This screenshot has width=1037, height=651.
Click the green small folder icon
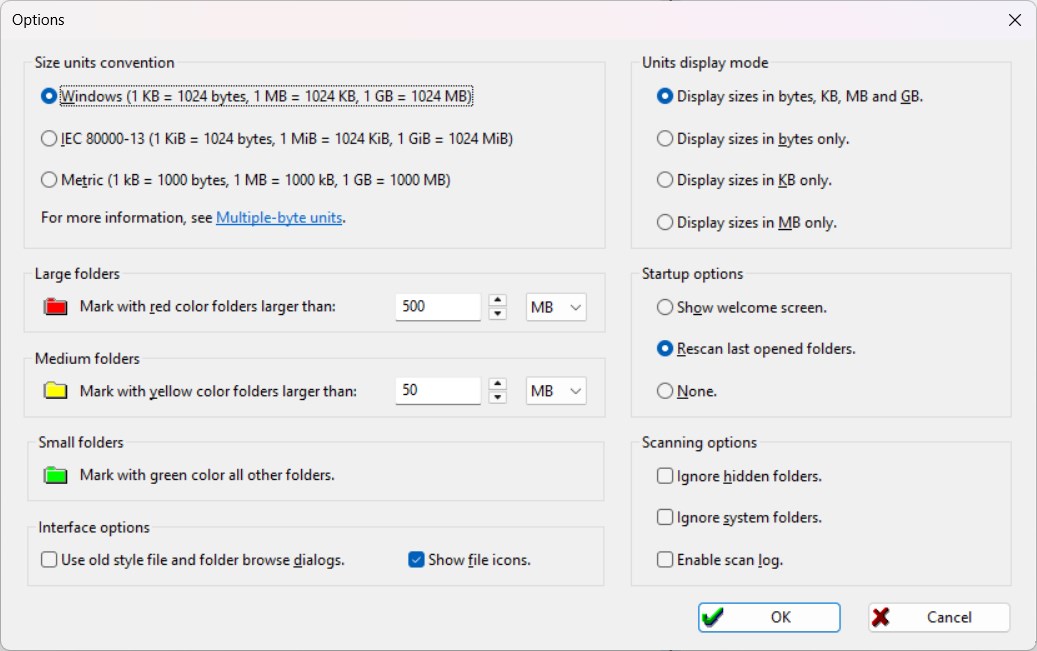click(x=55, y=476)
